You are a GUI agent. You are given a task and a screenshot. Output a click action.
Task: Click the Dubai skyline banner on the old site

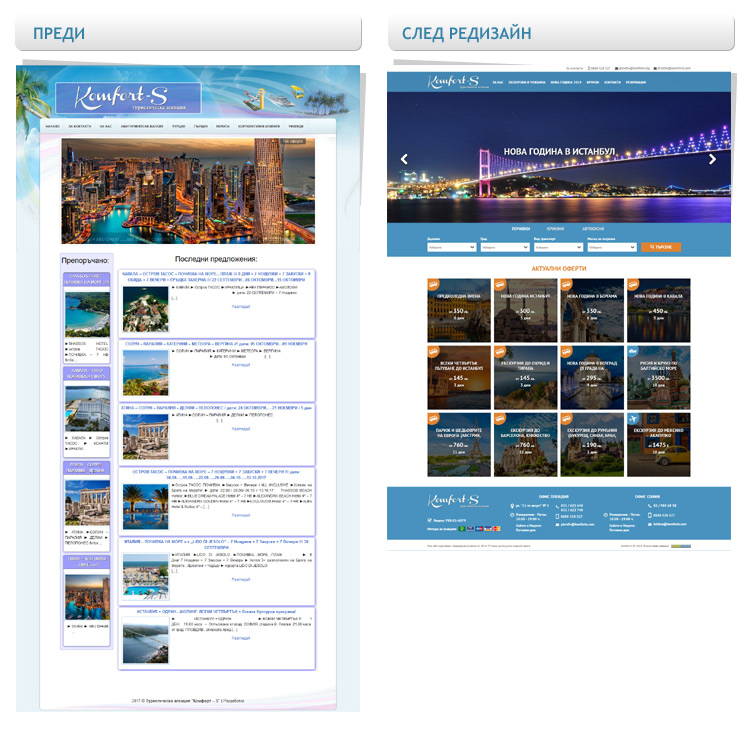188,191
